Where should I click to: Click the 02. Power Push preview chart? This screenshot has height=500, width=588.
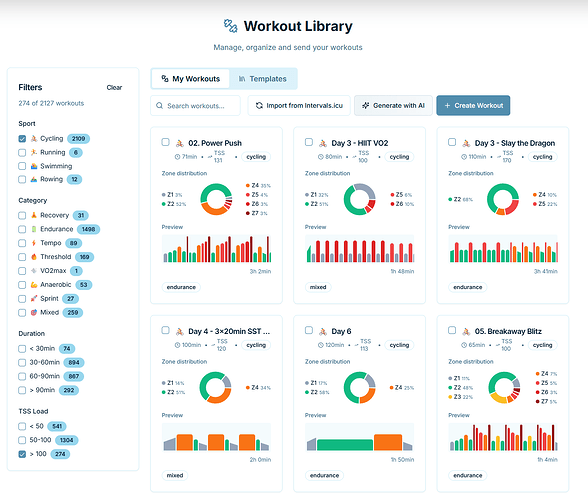click(216, 249)
